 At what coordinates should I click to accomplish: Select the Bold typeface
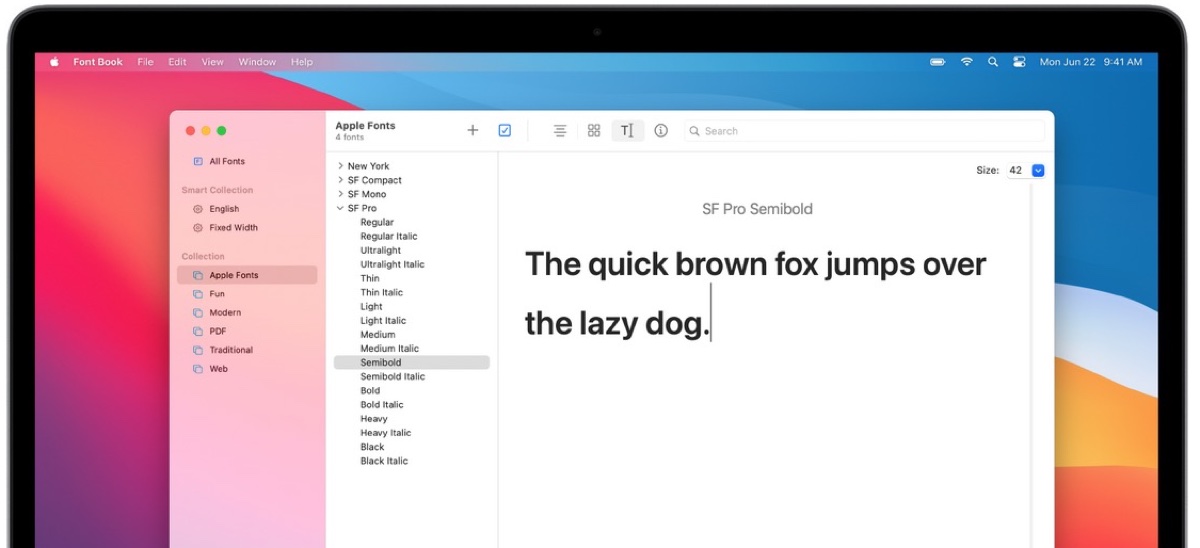point(370,390)
